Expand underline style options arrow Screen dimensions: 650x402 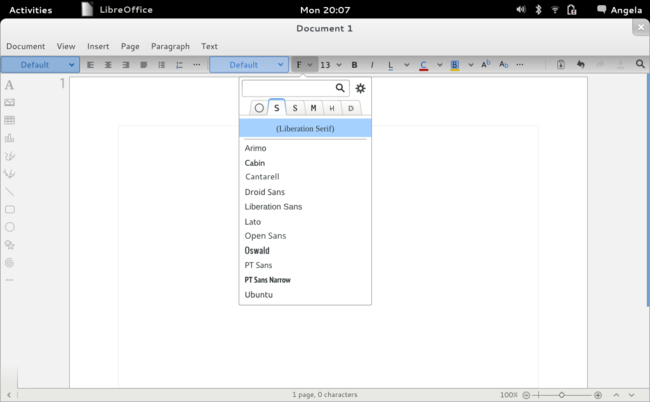(x=407, y=65)
